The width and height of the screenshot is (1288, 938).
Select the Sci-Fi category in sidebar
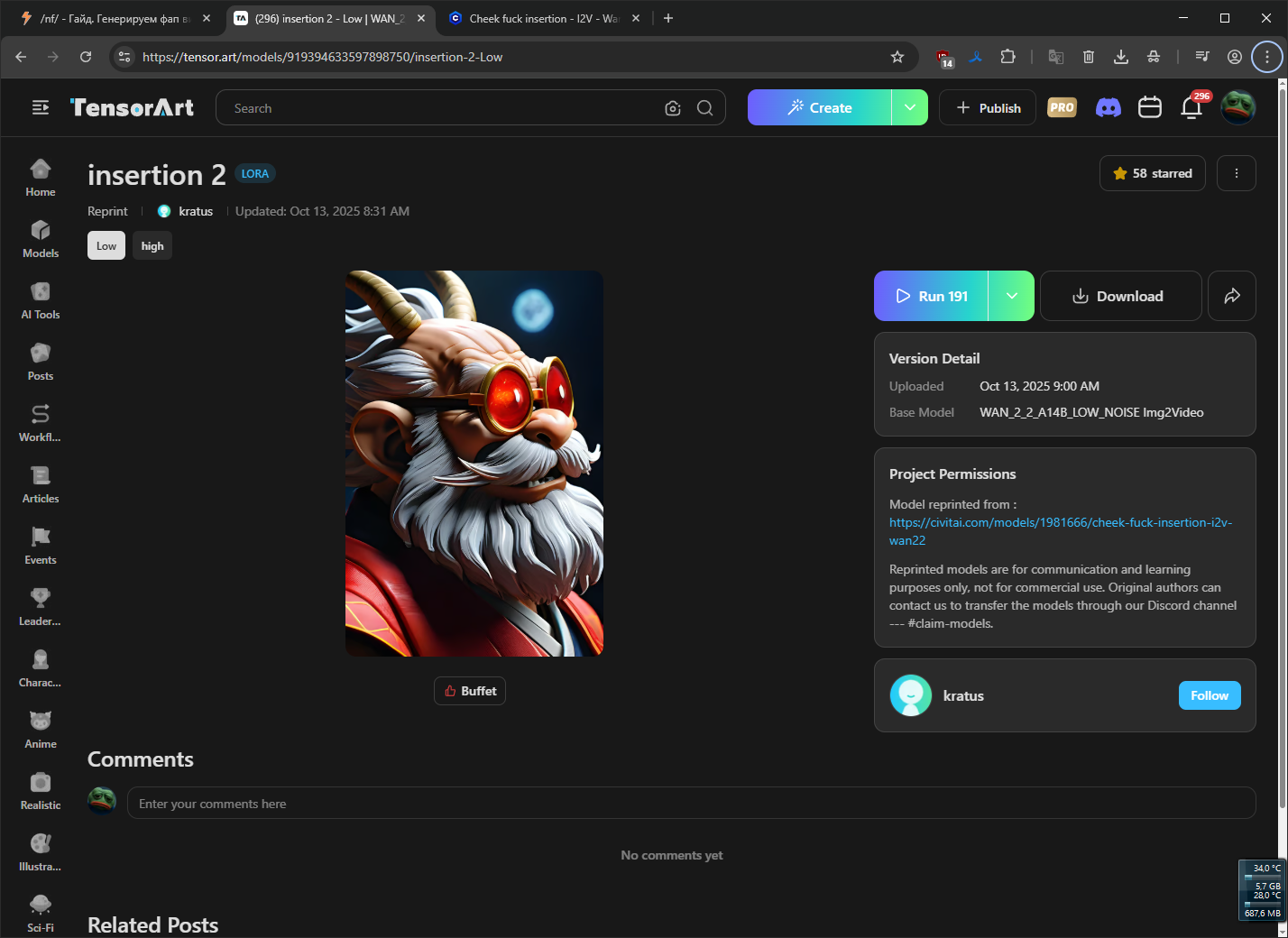(x=41, y=915)
